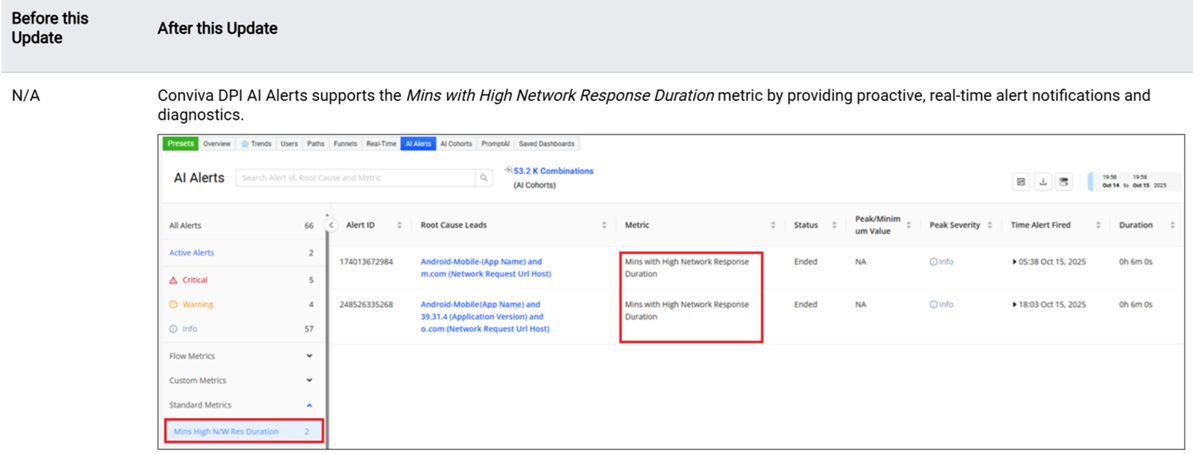Viewport: 1193px width, 454px height.
Task: Expand the 05:38 Oct 15 alert time row
Action: [1014, 262]
